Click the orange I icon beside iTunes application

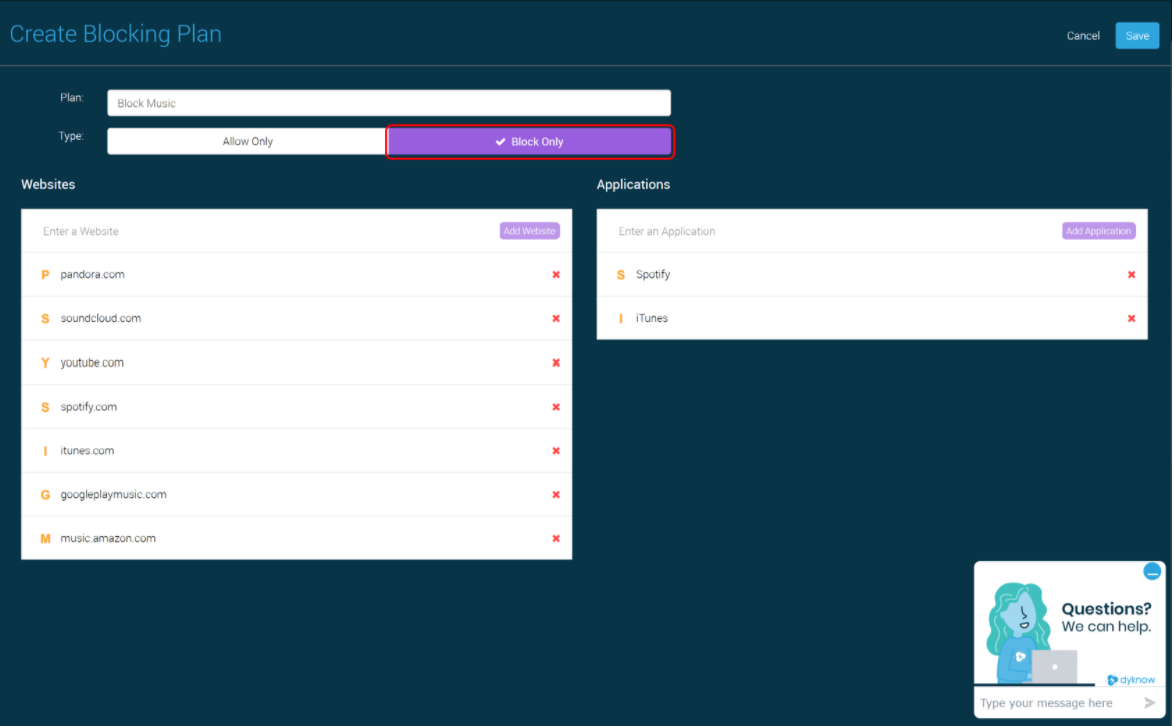(621, 319)
